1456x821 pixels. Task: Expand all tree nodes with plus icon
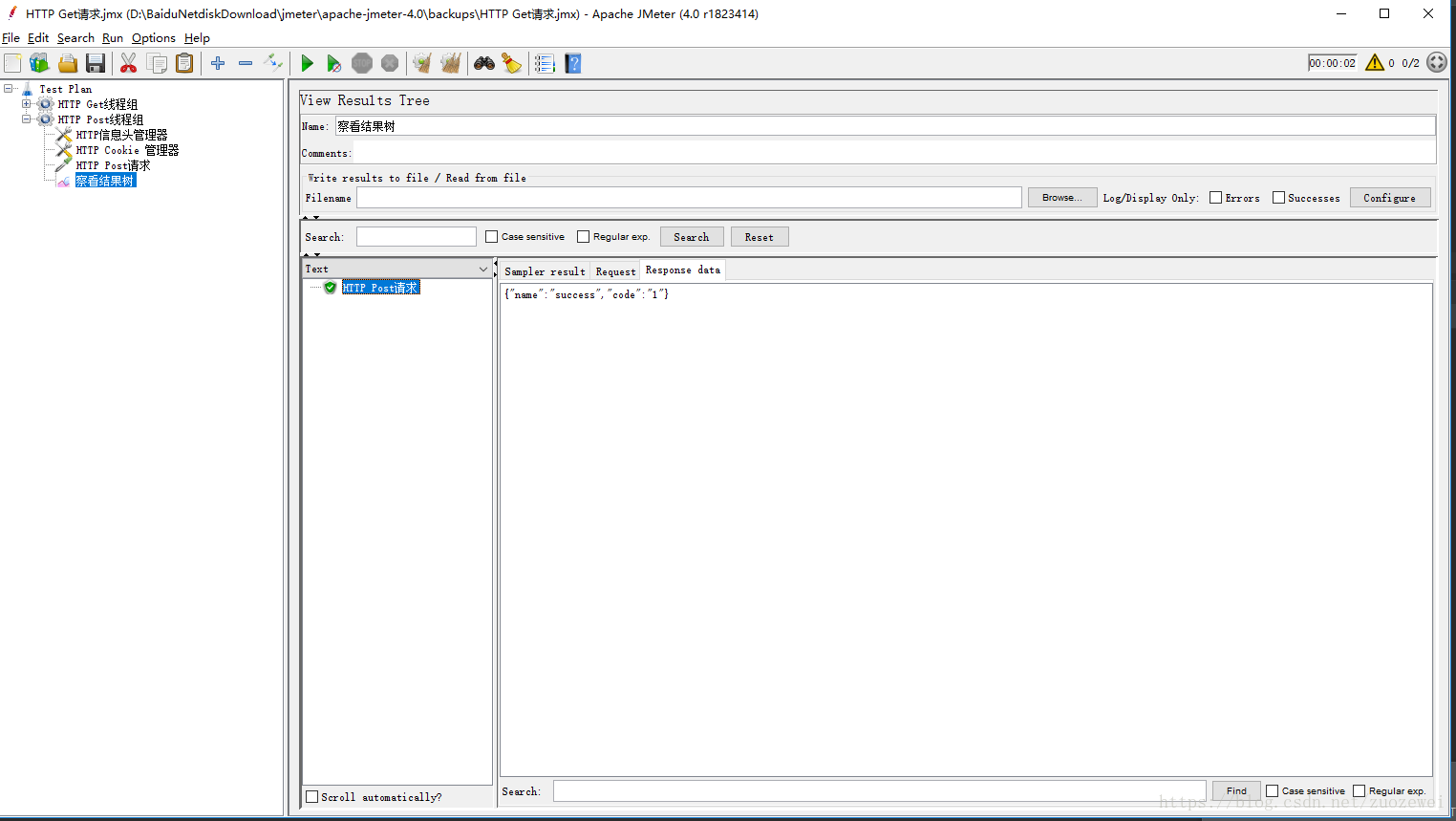coord(218,63)
